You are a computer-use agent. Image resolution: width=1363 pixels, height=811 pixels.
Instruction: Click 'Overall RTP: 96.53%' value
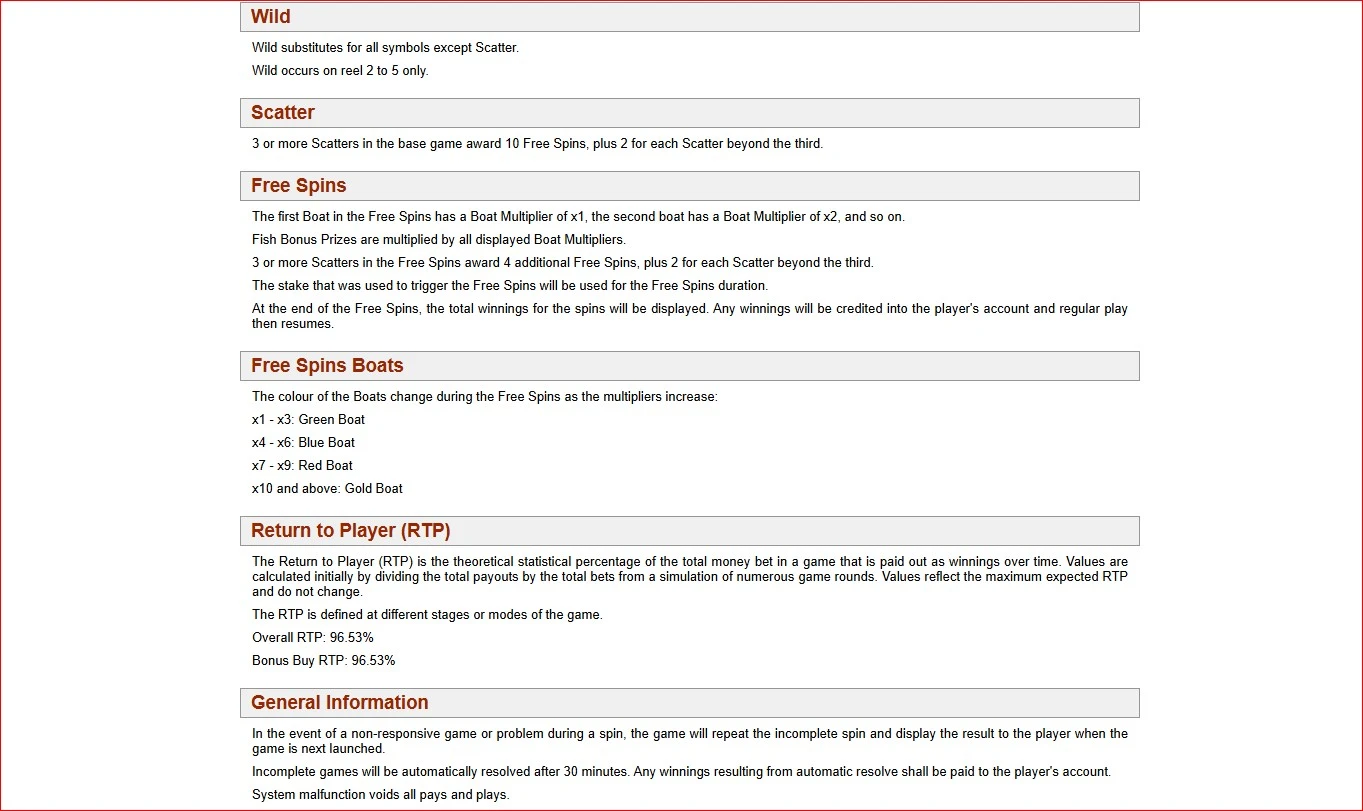pyautogui.click(x=313, y=638)
